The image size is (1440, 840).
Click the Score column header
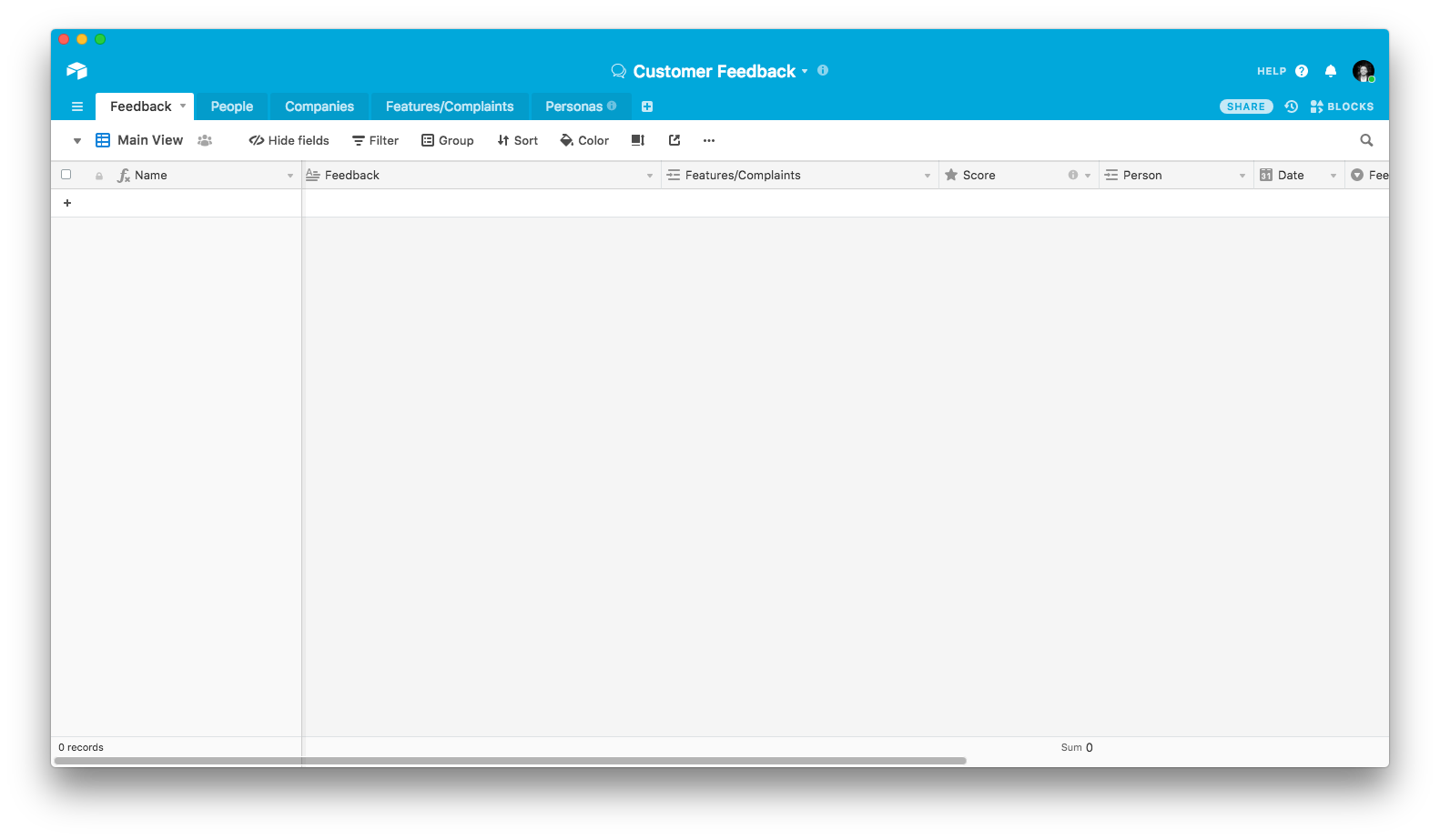[x=1019, y=176]
